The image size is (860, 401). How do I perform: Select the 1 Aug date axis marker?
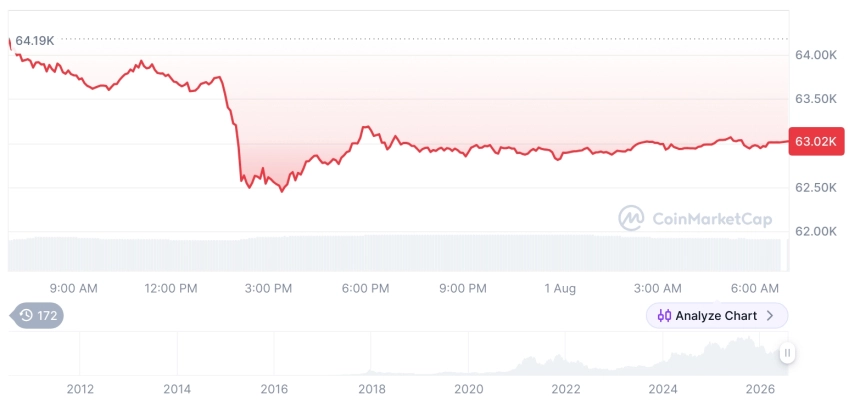point(560,289)
